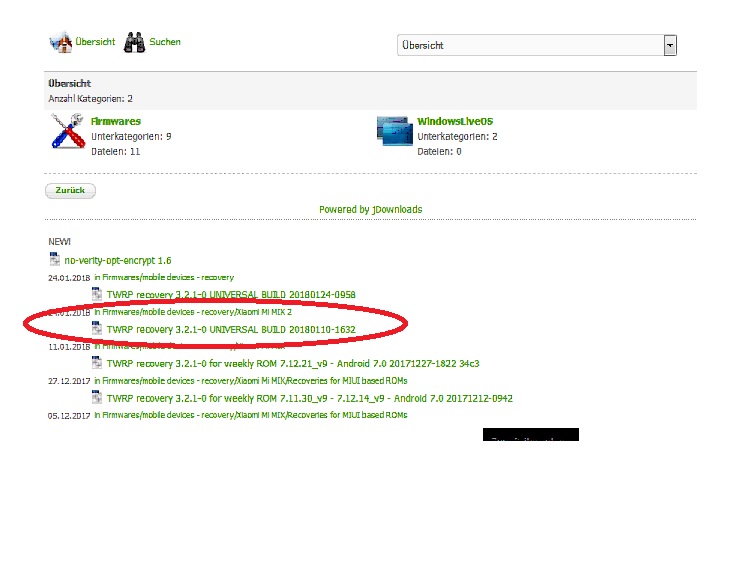Follow the Powered by jDownloads link
The height and width of the screenshot is (575, 733).
coord(371,209)
